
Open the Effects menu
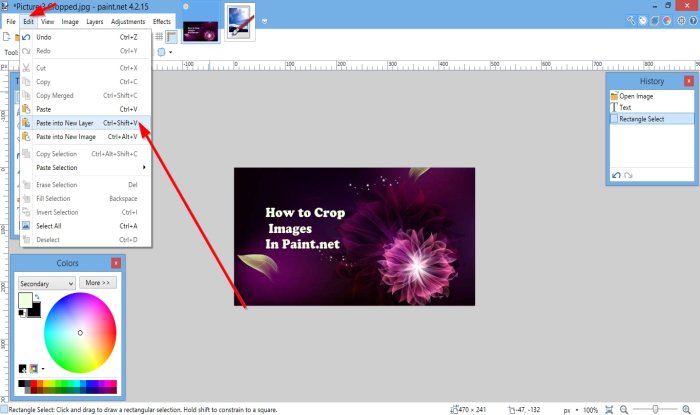(x=162, y=21)
